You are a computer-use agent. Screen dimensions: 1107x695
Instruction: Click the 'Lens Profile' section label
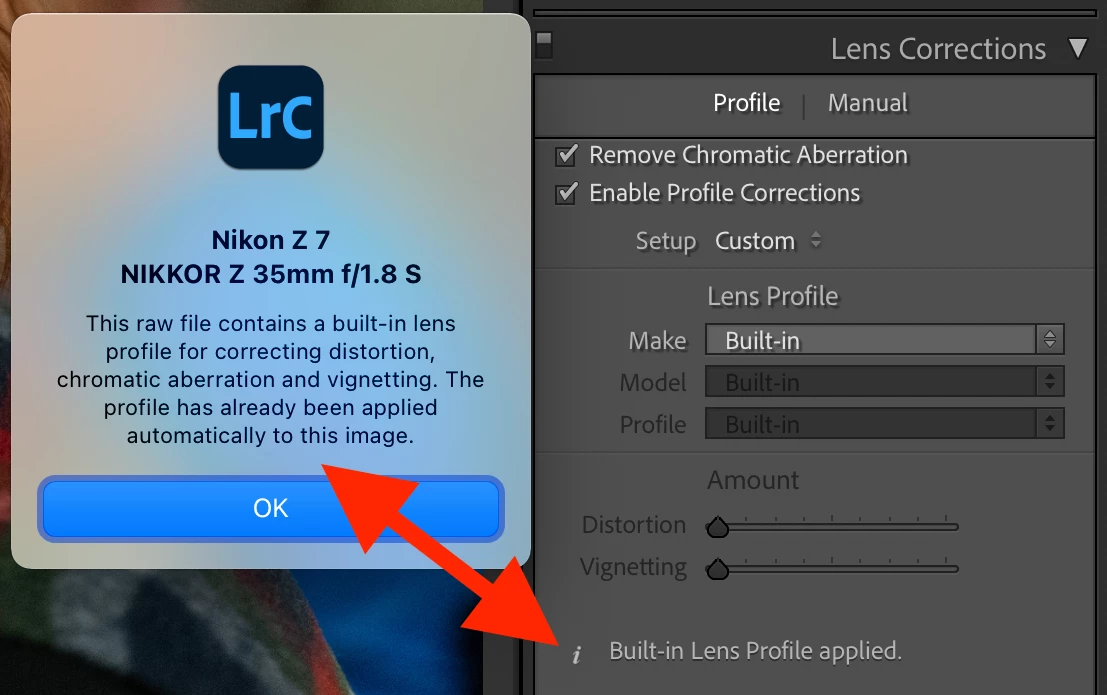pyautogui.click(x=773, y=296)
